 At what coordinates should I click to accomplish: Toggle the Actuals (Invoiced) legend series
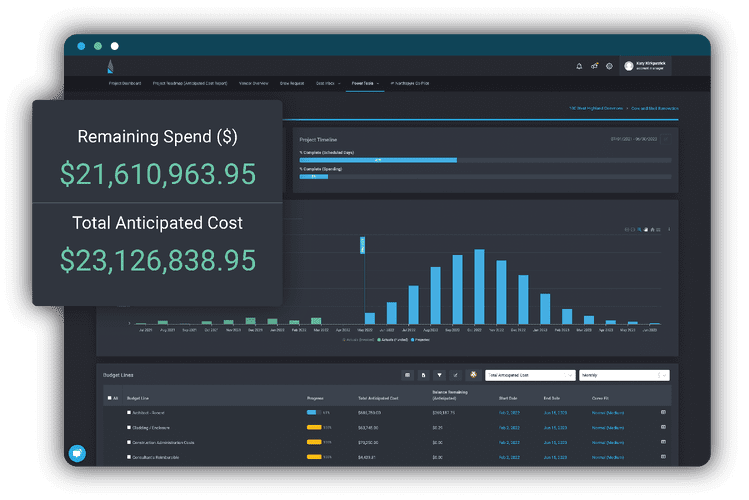pos(358,340)
